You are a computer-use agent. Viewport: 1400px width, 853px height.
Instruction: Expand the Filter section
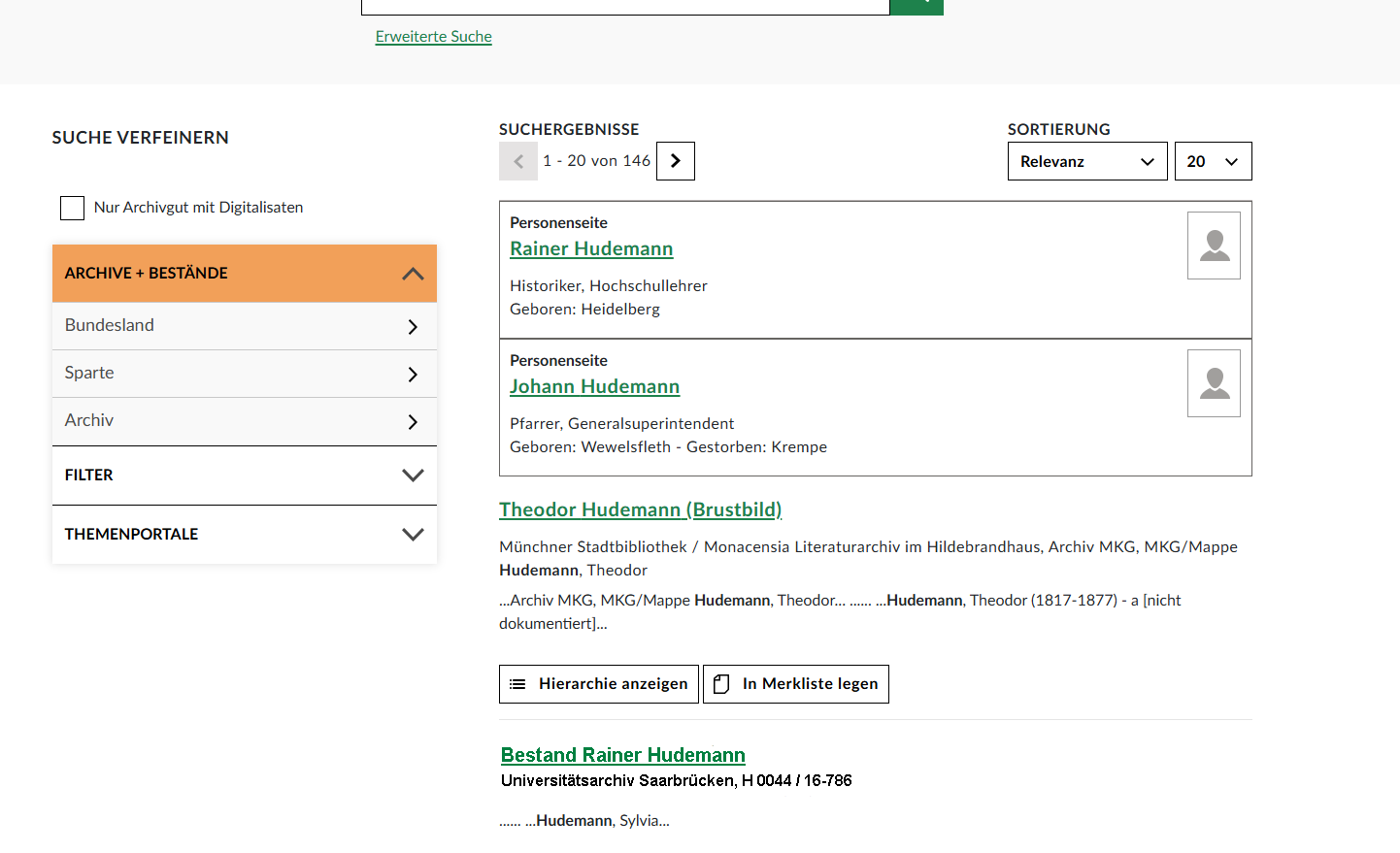coord(245,476)
